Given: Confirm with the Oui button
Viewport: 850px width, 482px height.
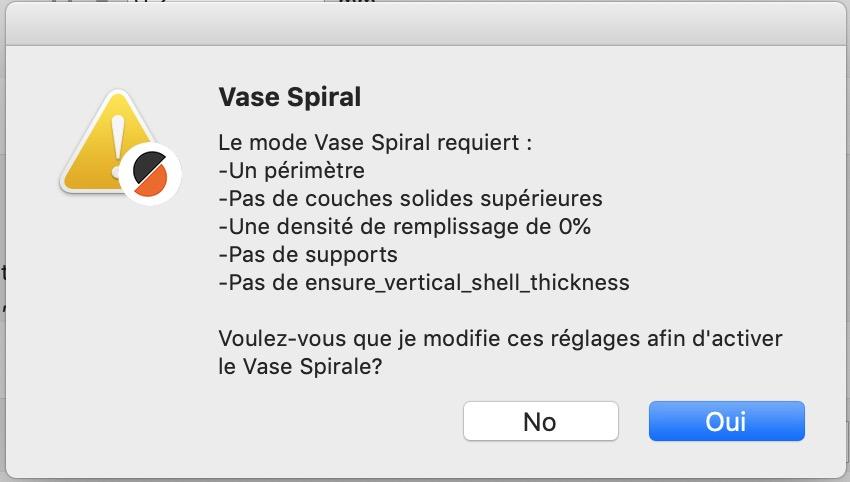Looking at the screenshot, I should pos(726,421).
